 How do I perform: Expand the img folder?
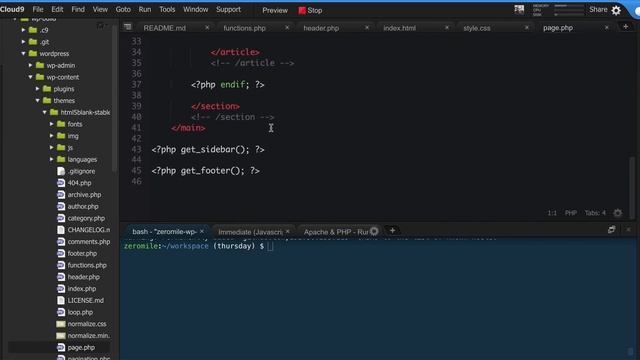tap(51, 136)
